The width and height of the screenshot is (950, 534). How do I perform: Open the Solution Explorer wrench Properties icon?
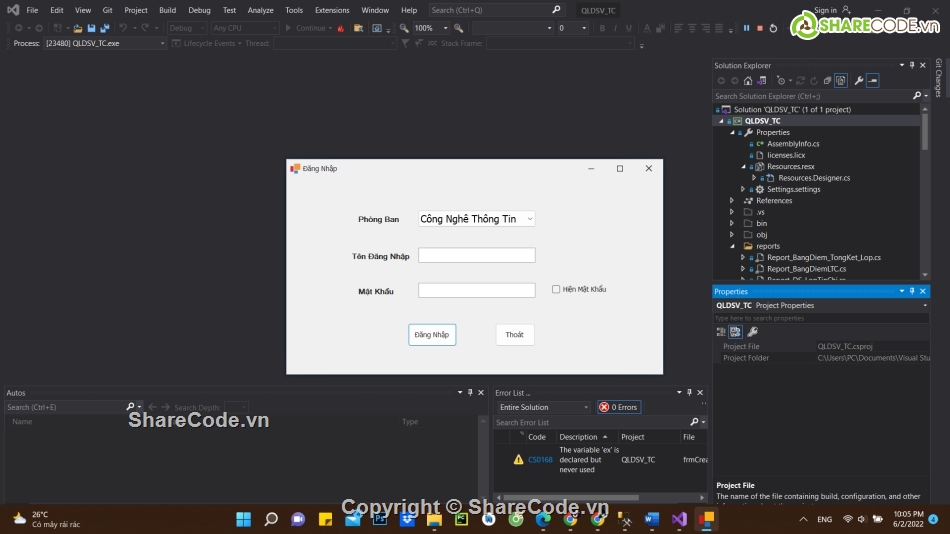click(858, 81)
